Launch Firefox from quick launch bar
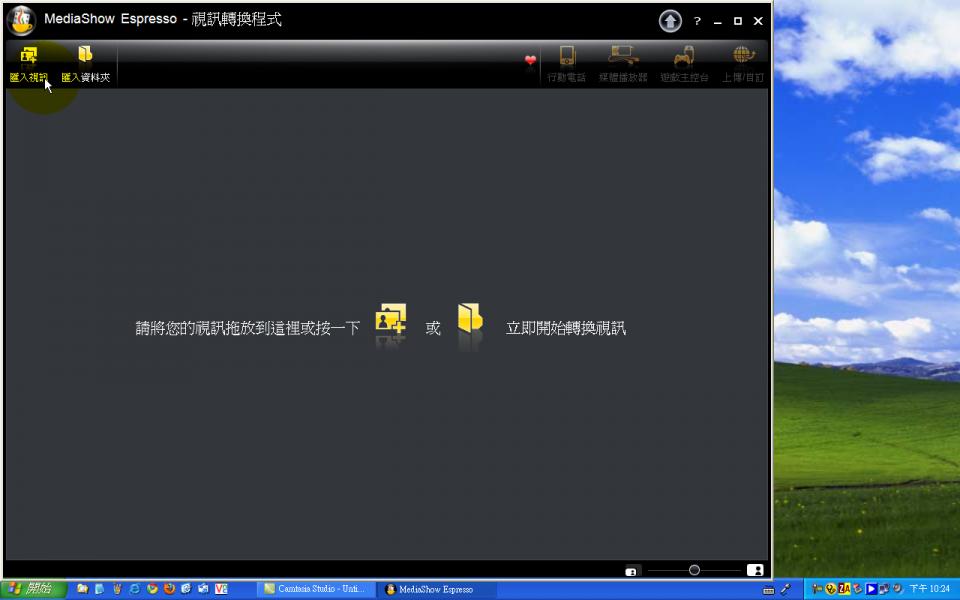This screenshot has width=960, height=600. pyautogui.click(x=169, y=589)
